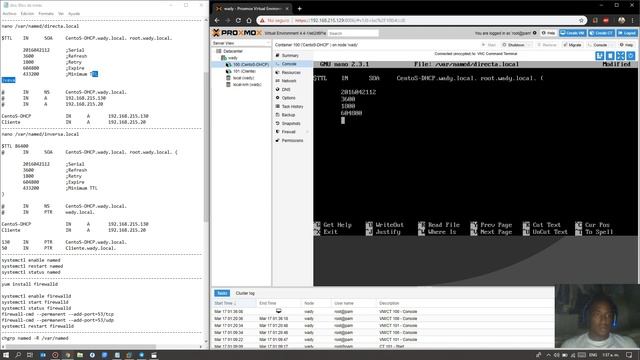
Task: Click the Logout button
Action: pyautogui.click(x=627, y=33)
